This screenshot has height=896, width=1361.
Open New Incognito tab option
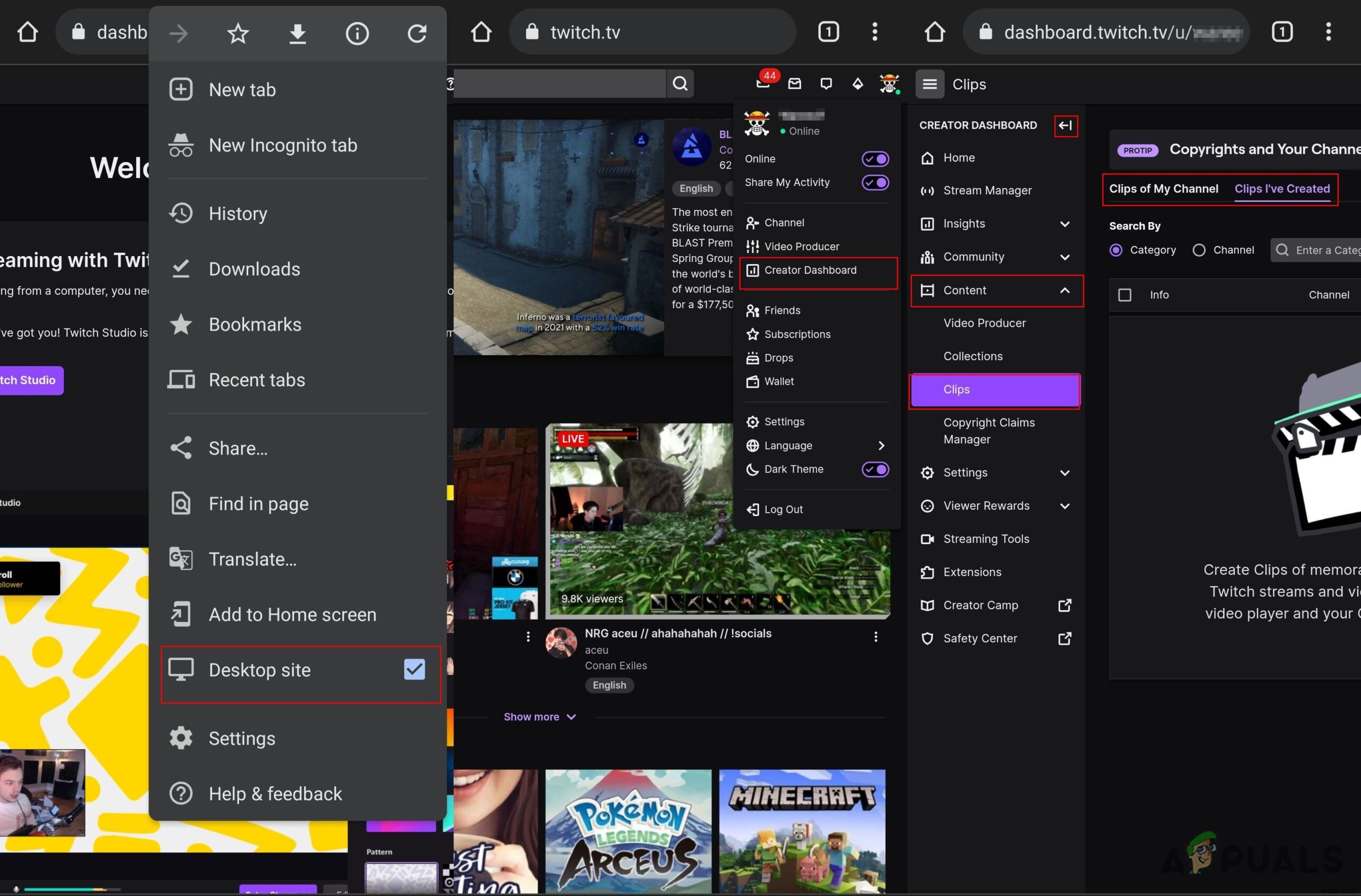coord(282,145)
